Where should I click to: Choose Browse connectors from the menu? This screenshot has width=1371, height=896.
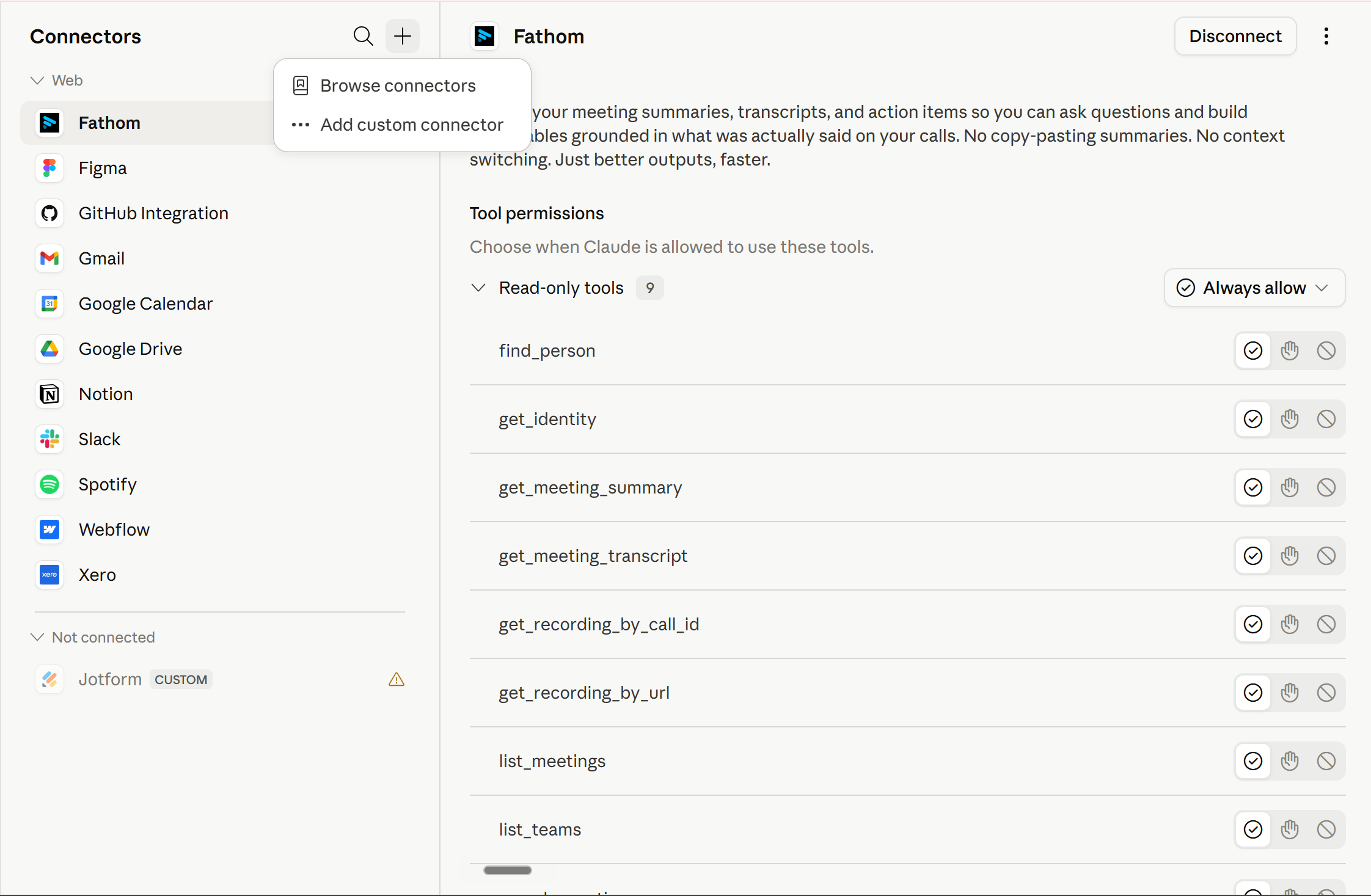coord(402,86)
